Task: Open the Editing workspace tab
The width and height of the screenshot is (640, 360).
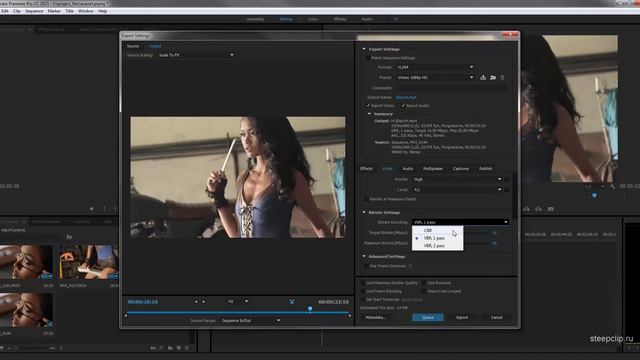Action: tap(286, 19)
